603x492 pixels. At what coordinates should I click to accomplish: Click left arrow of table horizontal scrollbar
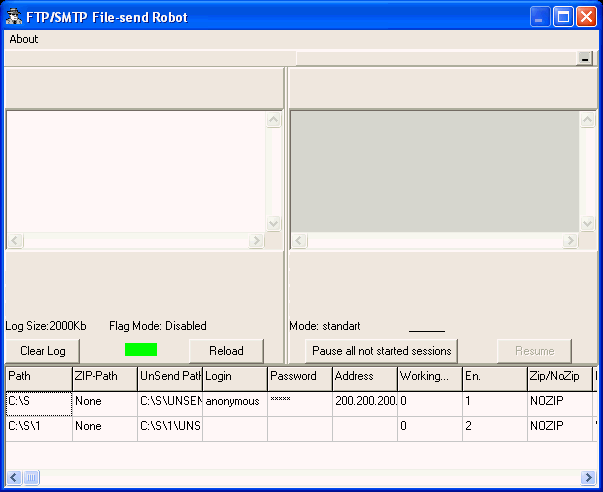[x=14, y=477]
